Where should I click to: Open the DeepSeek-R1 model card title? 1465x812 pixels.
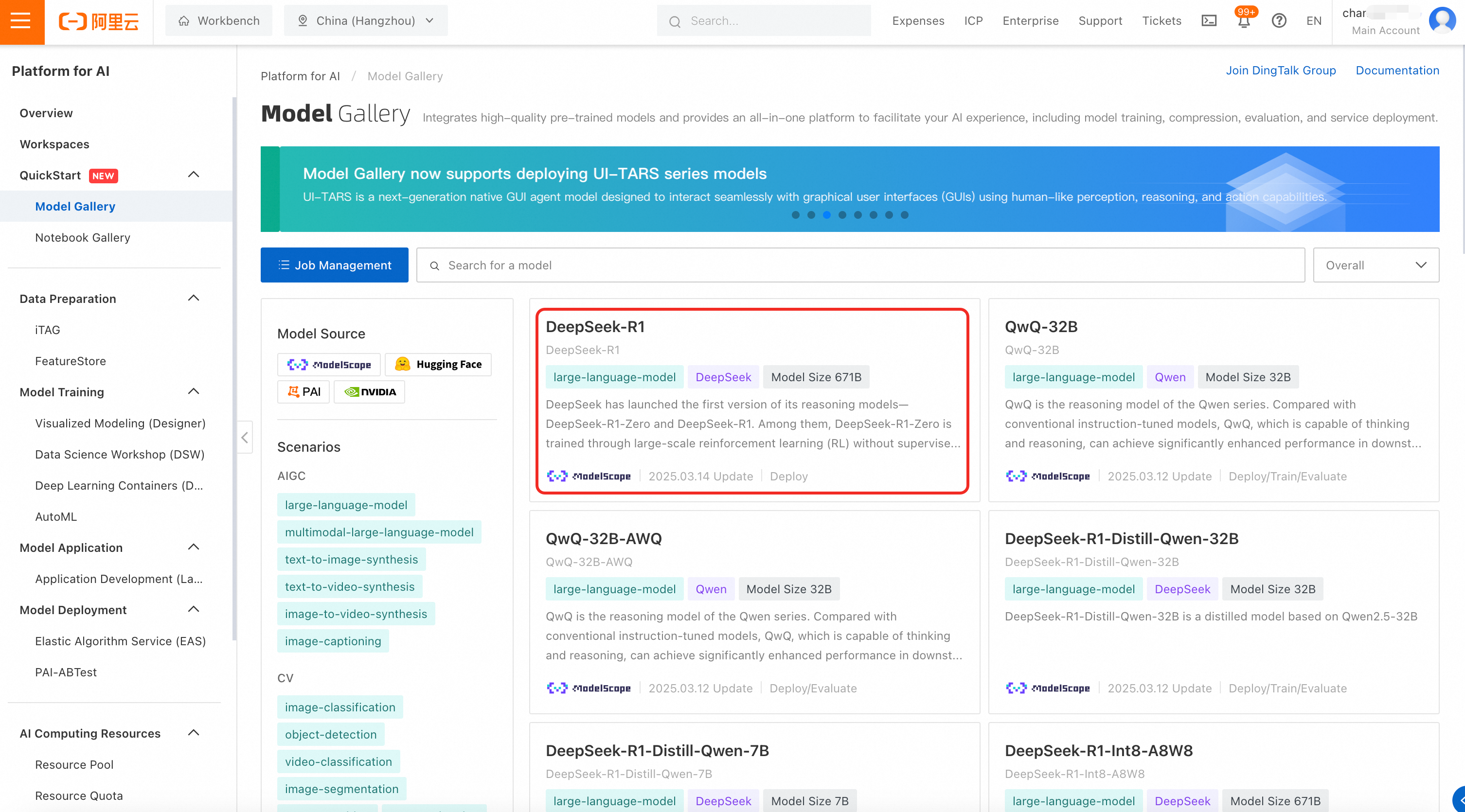(x=595, y=327)
